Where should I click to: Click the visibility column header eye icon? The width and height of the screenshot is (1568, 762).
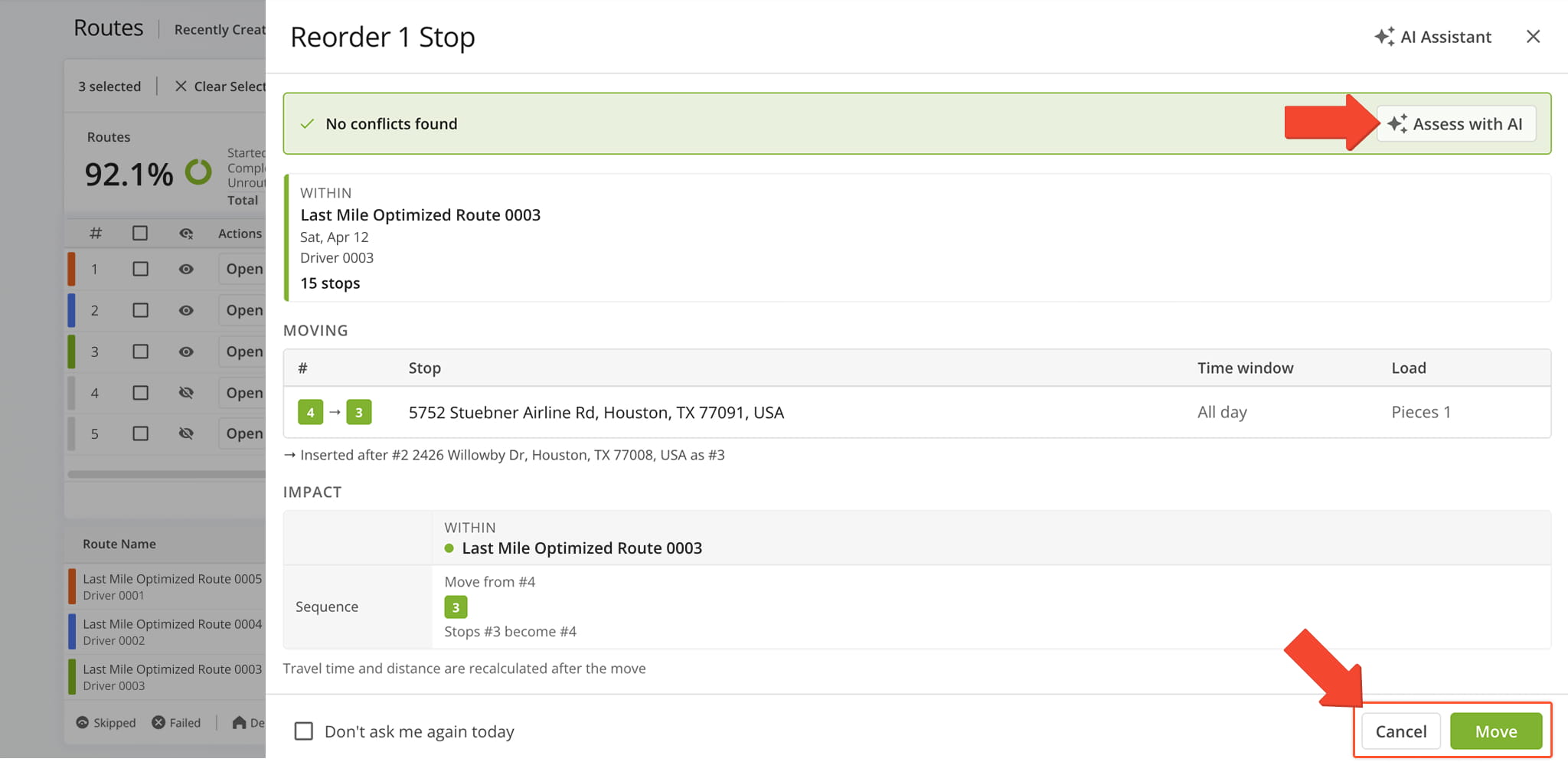pyautogui.click(x=186, y=234)
